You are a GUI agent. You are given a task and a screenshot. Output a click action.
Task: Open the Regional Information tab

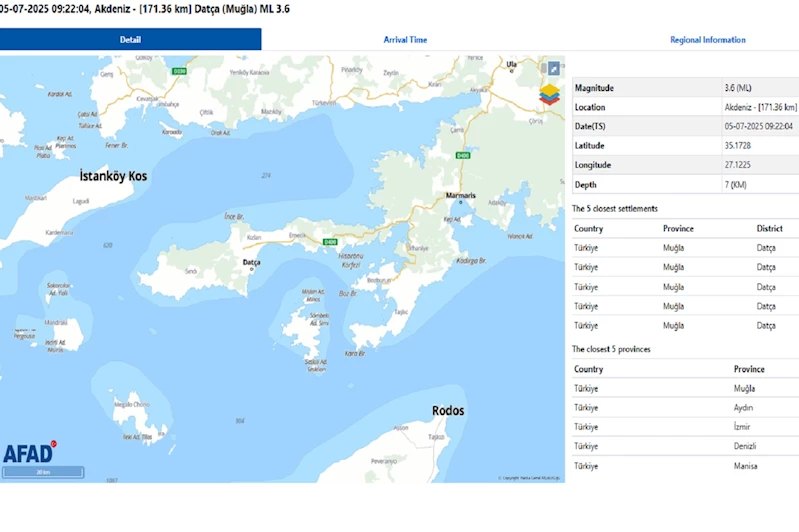707,40
